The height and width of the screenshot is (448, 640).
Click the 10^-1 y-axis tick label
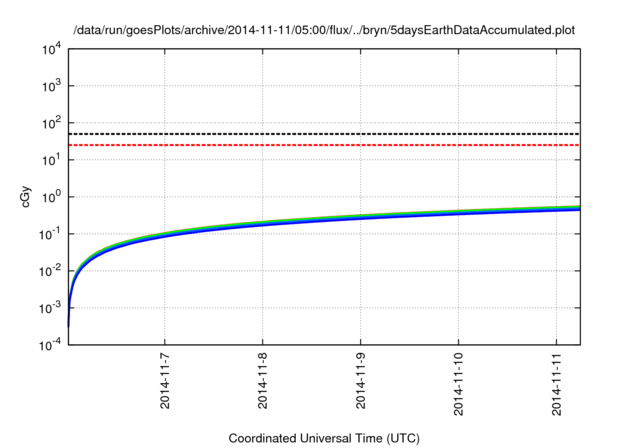50,234
